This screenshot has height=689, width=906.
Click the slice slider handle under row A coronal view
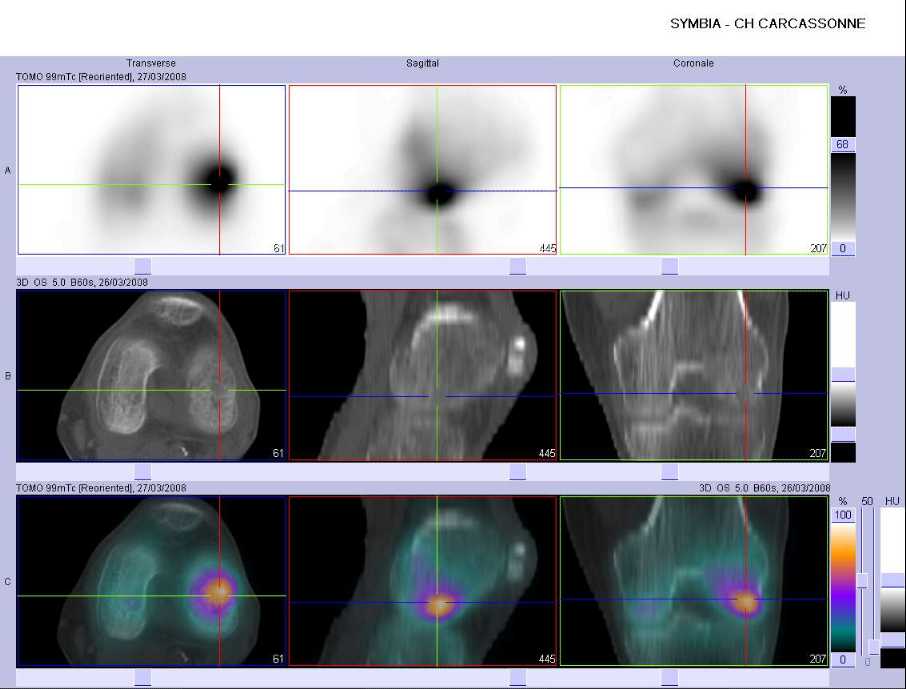pyautogui.click(x=670, y=266)
